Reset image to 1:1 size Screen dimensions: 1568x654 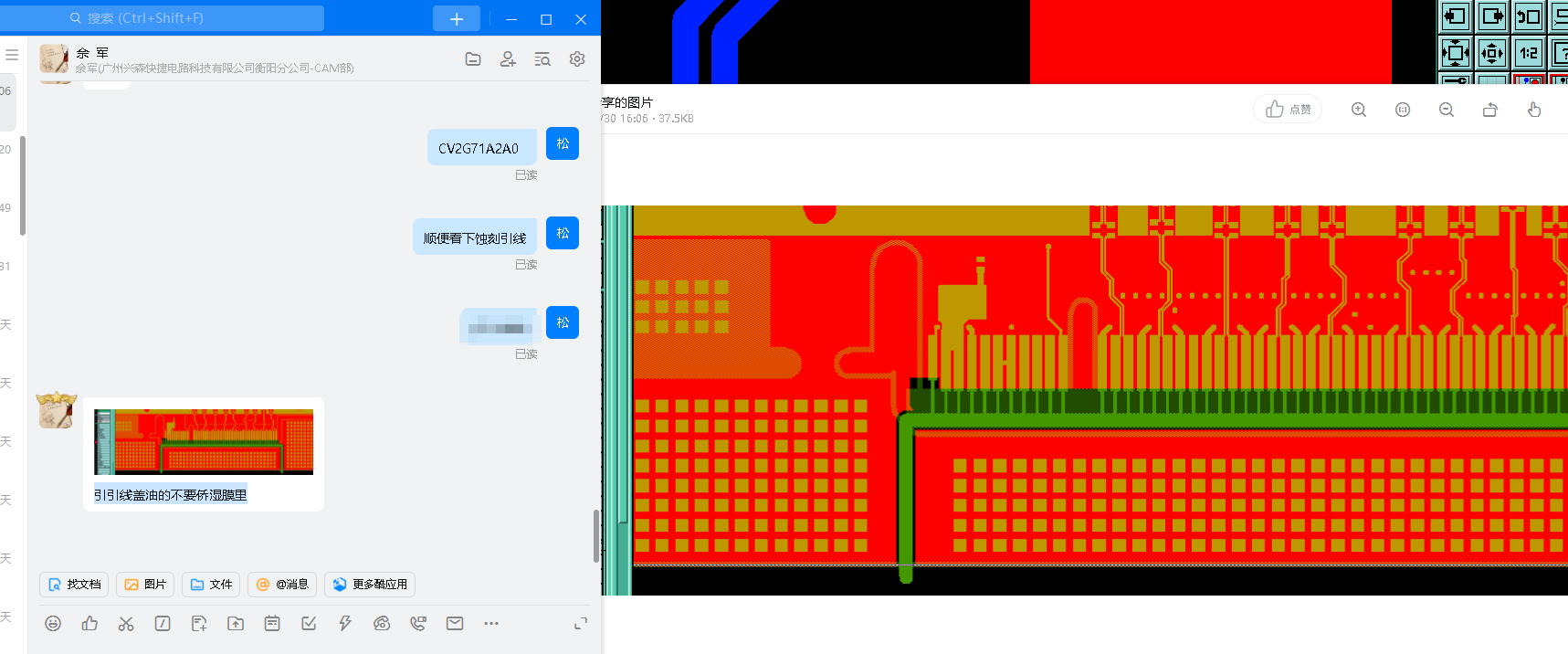tap(1403, 110)
